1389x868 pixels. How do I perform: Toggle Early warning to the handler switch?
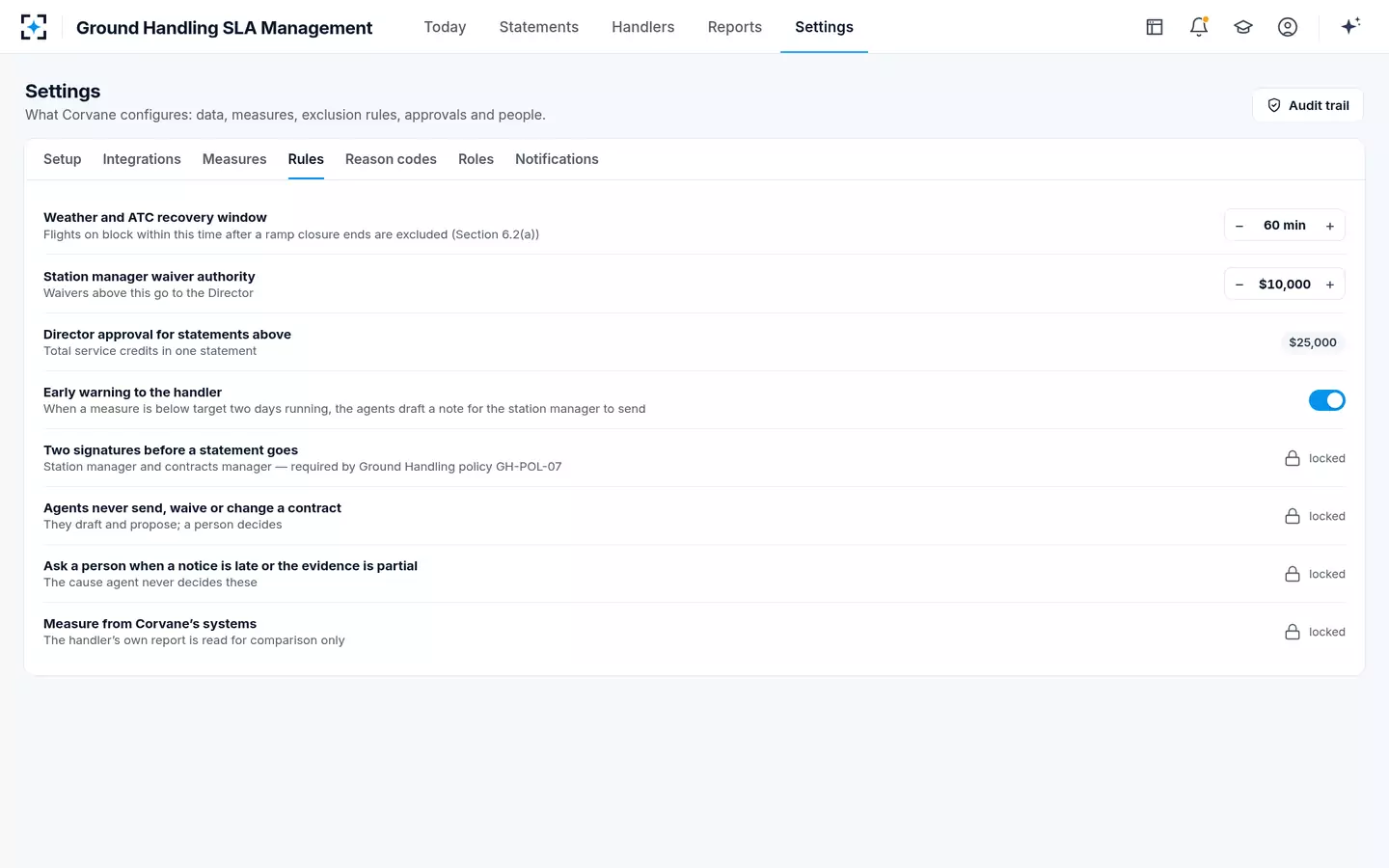coord(1326,400)
